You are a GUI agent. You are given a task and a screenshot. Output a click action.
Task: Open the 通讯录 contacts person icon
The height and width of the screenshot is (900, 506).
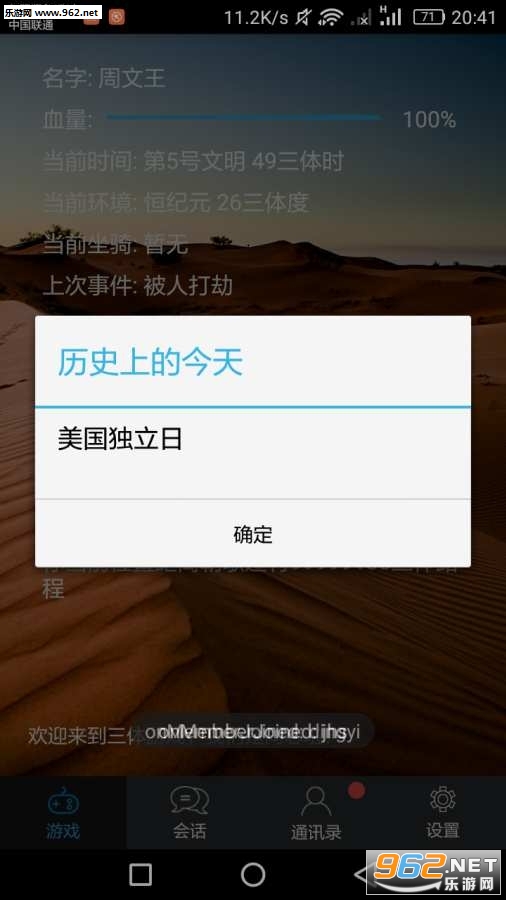pos(316,801)
